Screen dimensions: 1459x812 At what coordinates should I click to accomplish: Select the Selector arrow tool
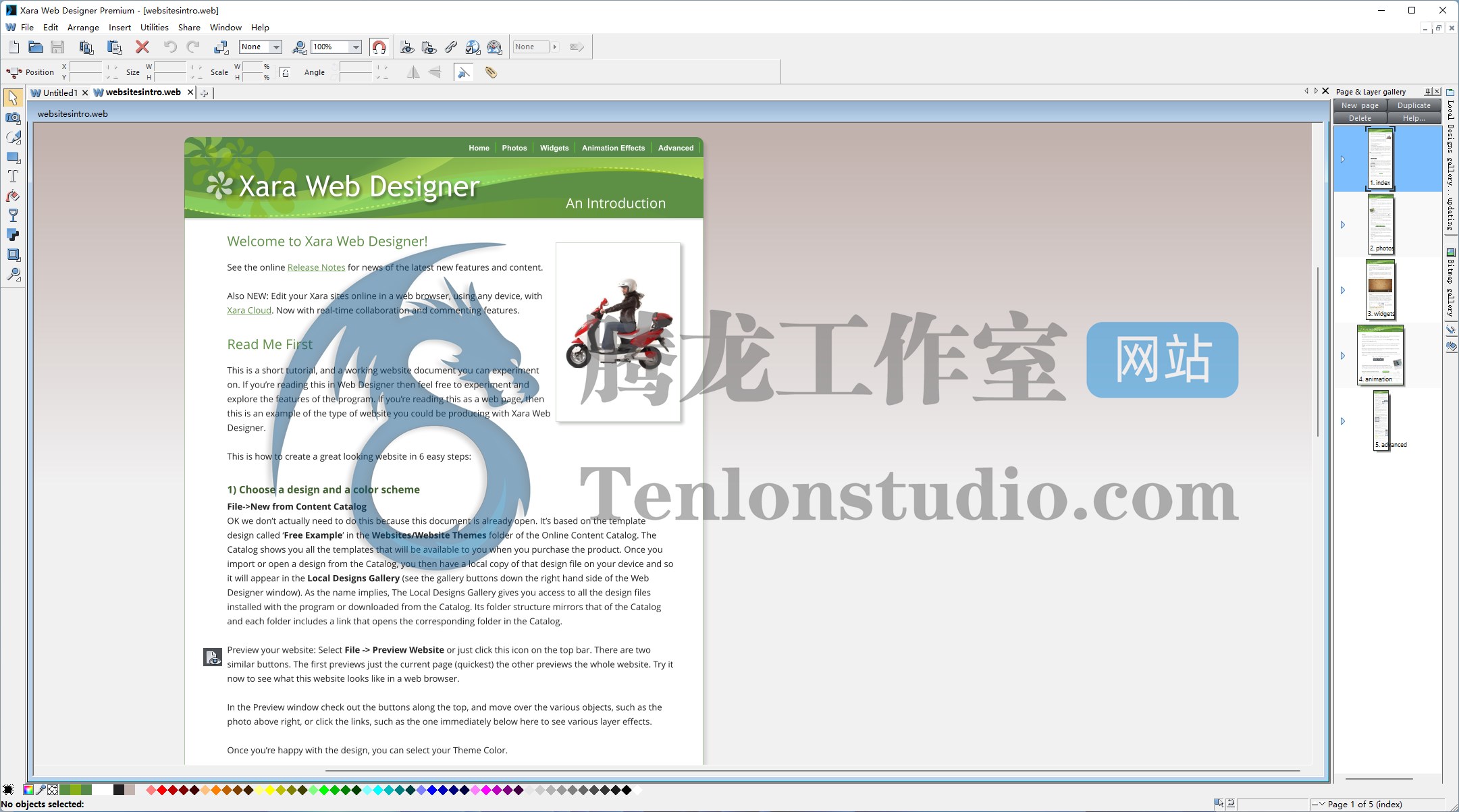pyautogui.click(x=13, y=98)
